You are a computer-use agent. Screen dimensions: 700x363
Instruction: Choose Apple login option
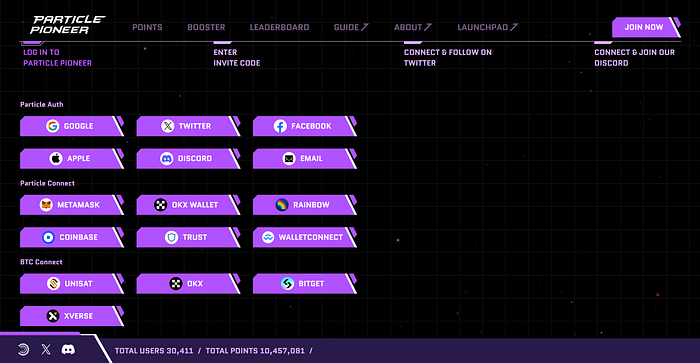point(71,159)
